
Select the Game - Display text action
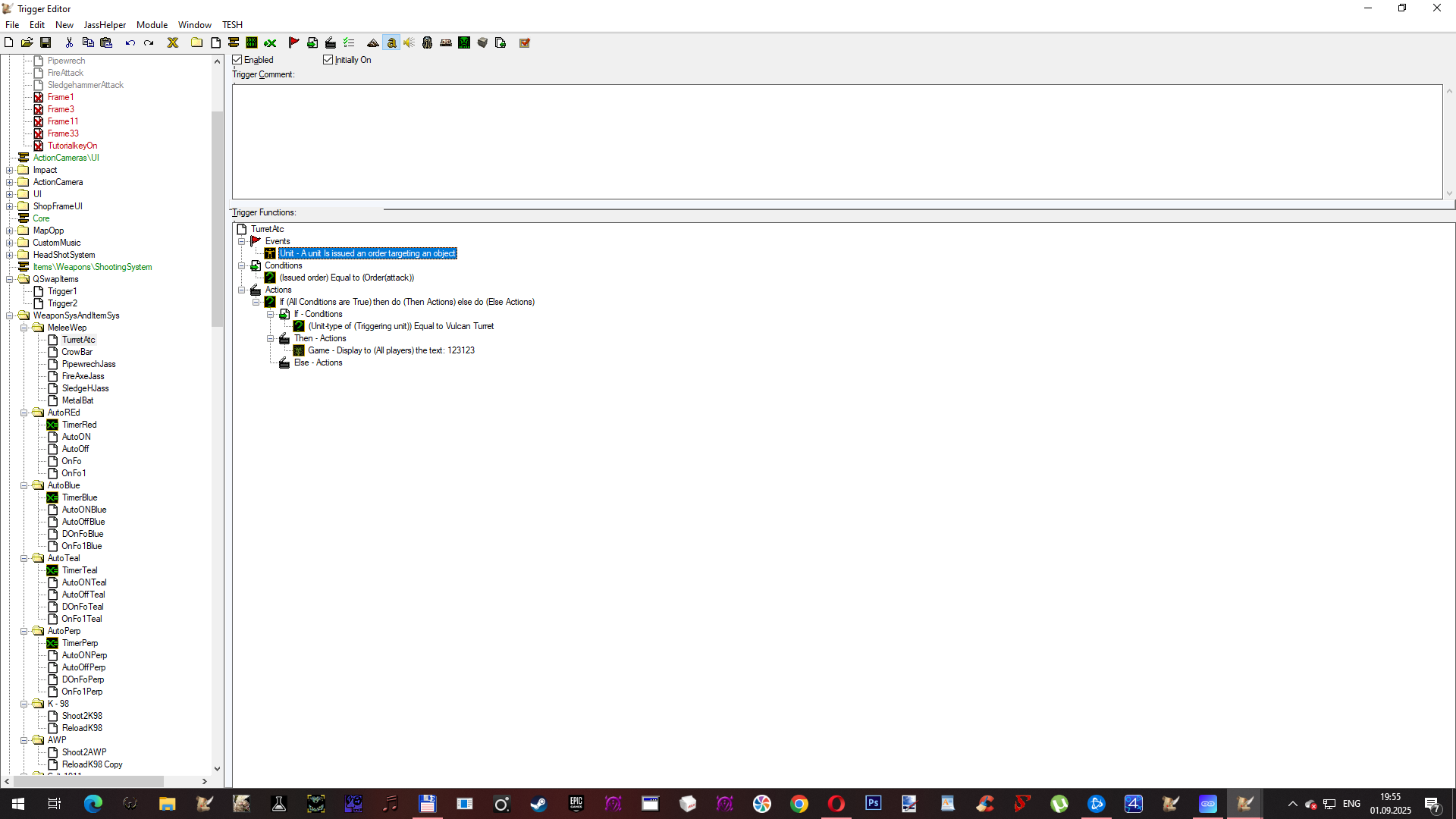391,350
